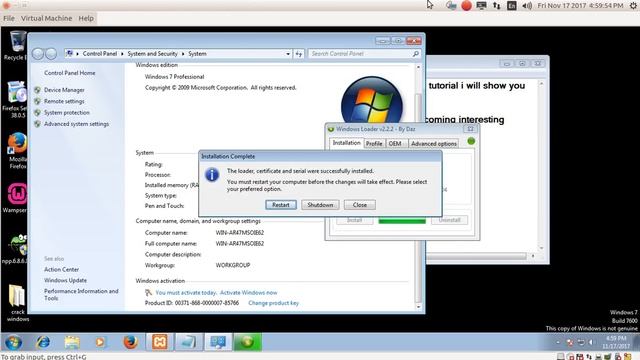The image size is (640, 360).
Task: Click the network arrows indicator in top panel
Action: [x=496, y=6]
